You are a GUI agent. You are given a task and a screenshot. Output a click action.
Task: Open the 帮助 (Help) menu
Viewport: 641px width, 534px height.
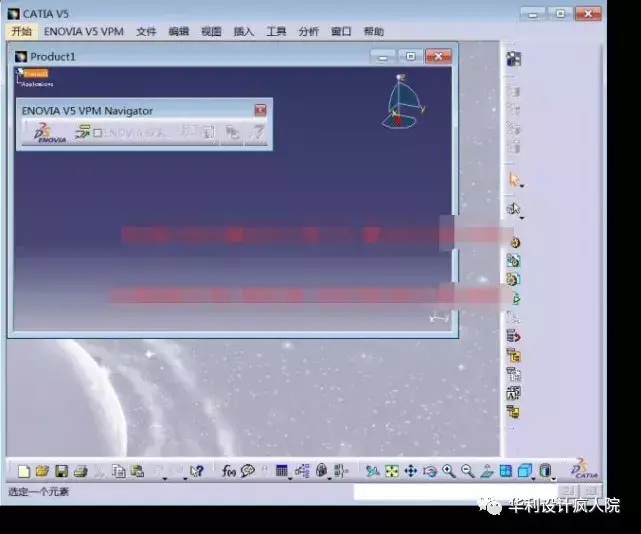point(374,31)
